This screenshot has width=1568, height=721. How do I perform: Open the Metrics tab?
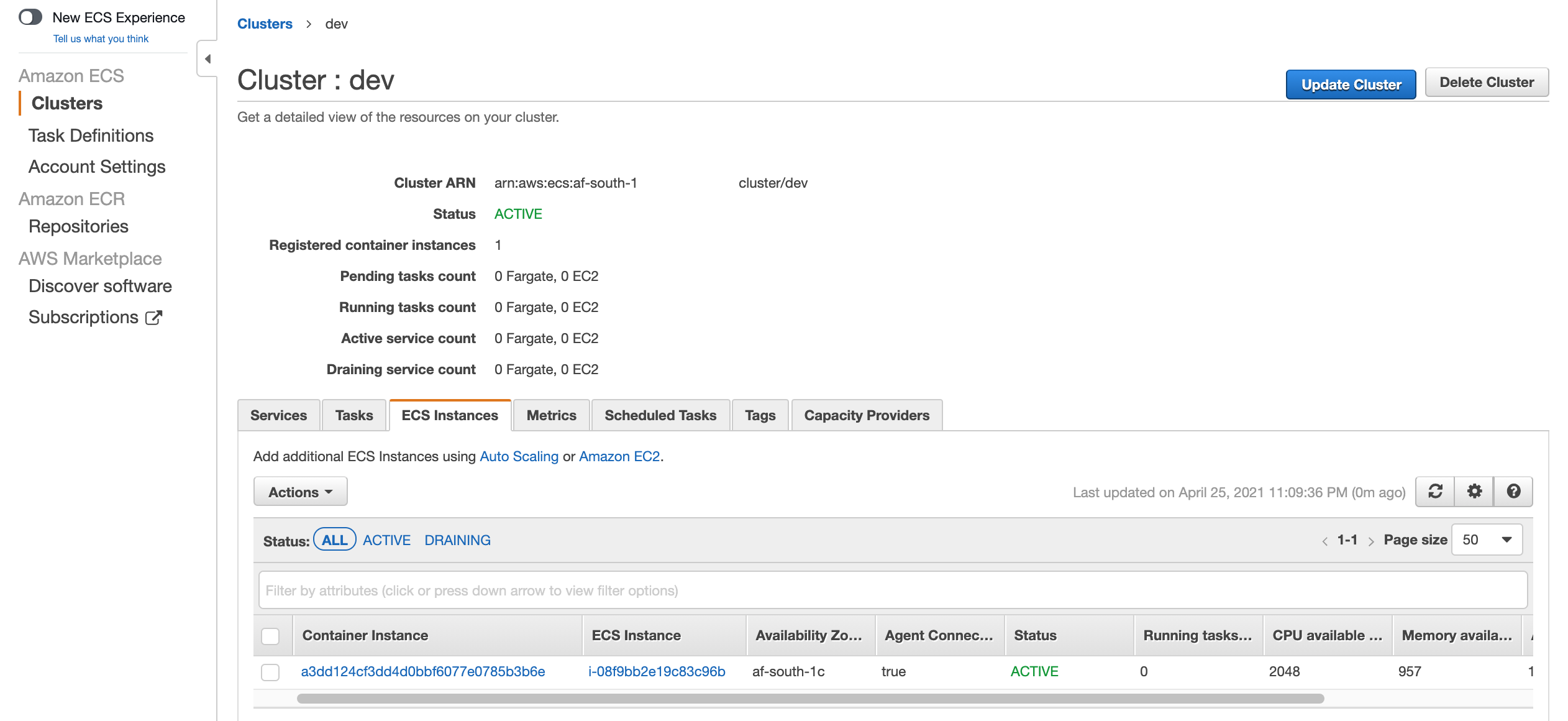(552, 415)
